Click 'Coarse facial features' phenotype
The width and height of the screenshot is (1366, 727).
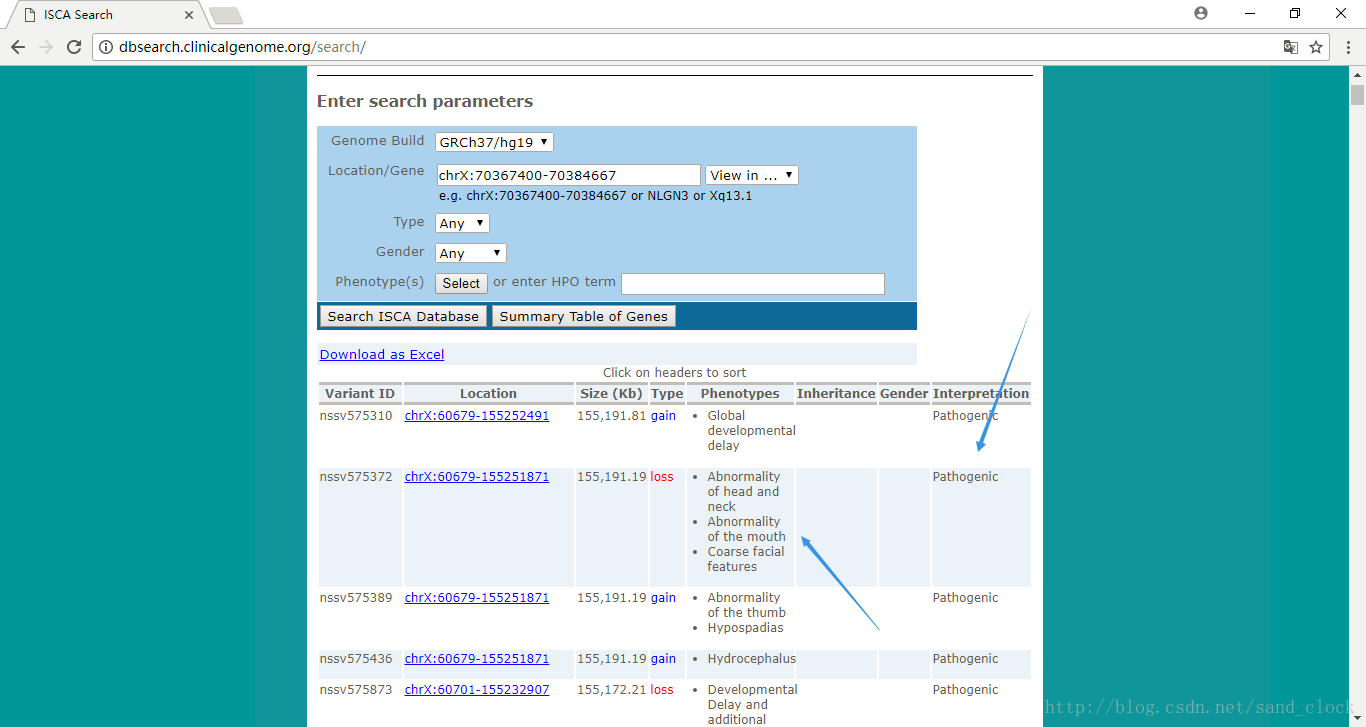(746, 559)
